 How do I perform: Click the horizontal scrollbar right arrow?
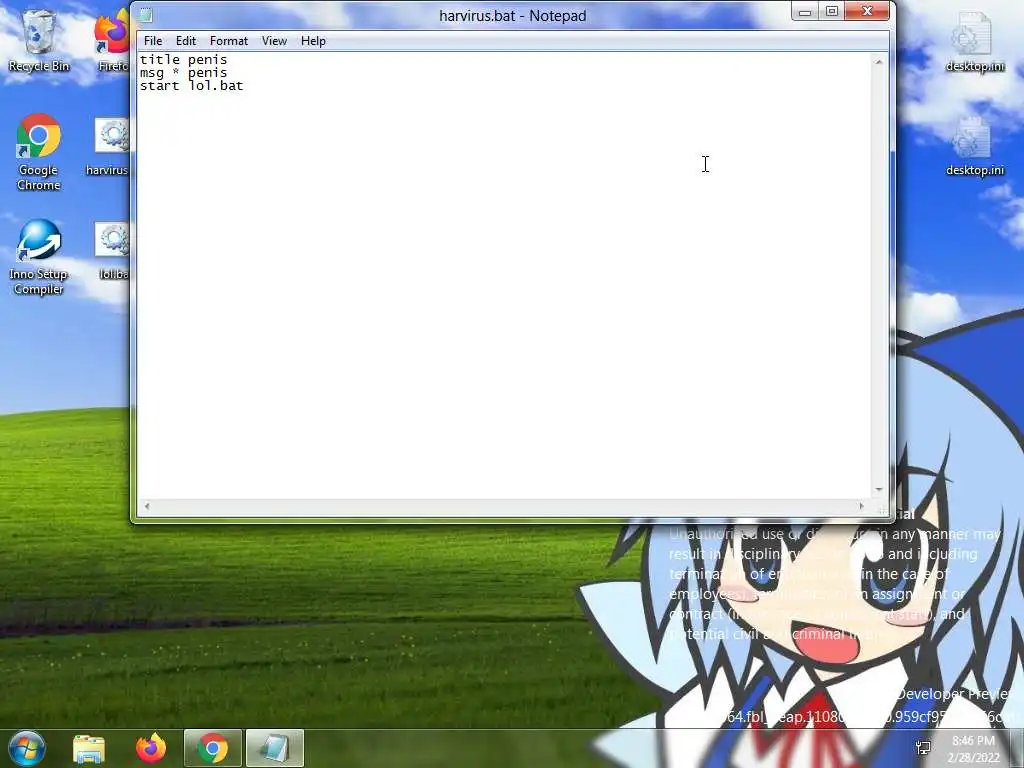pyautogui.click(x=861, y=506)
